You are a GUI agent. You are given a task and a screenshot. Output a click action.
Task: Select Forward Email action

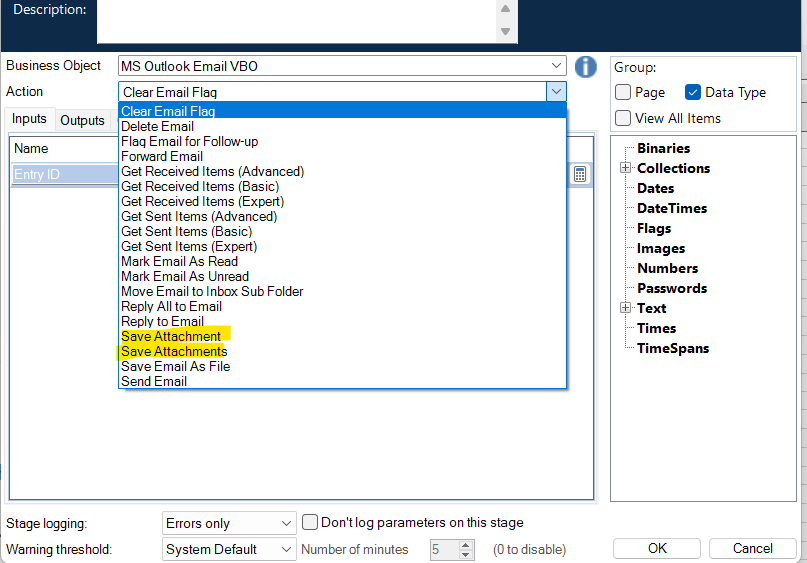[342, 156]
